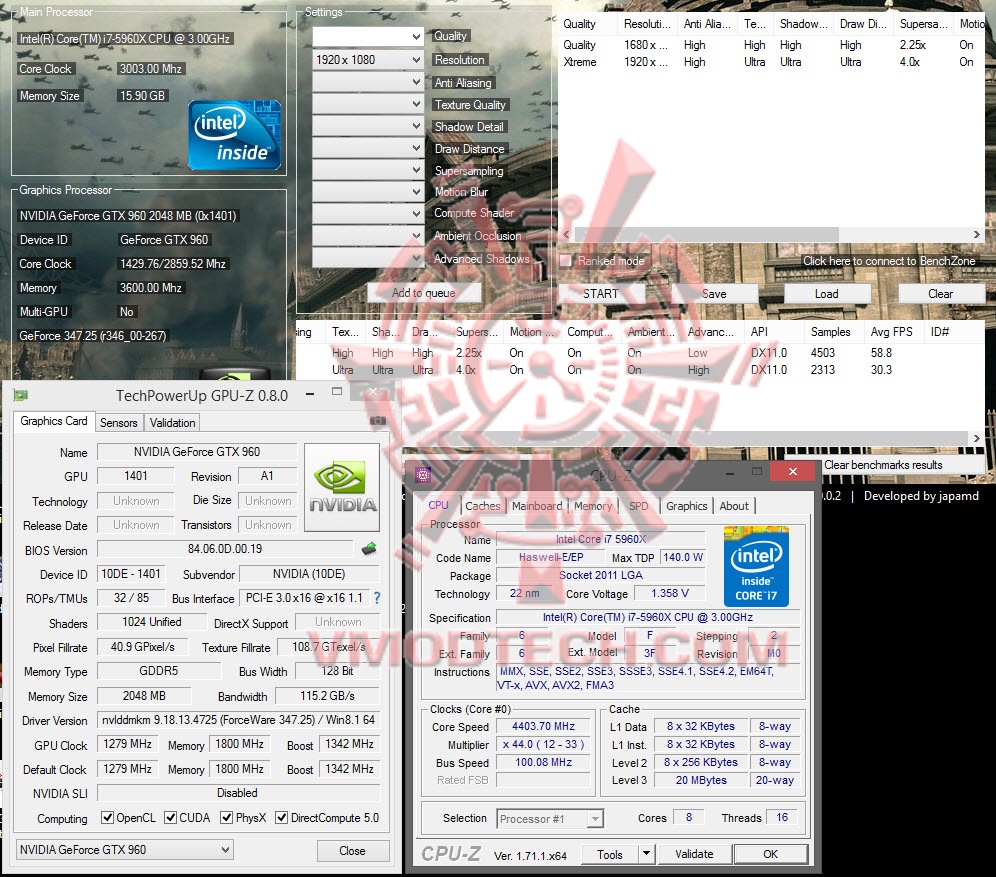Switch to the SPD tab in CPU-Z
Viewport: 996px width, 877px height.
tap(638, 506)
